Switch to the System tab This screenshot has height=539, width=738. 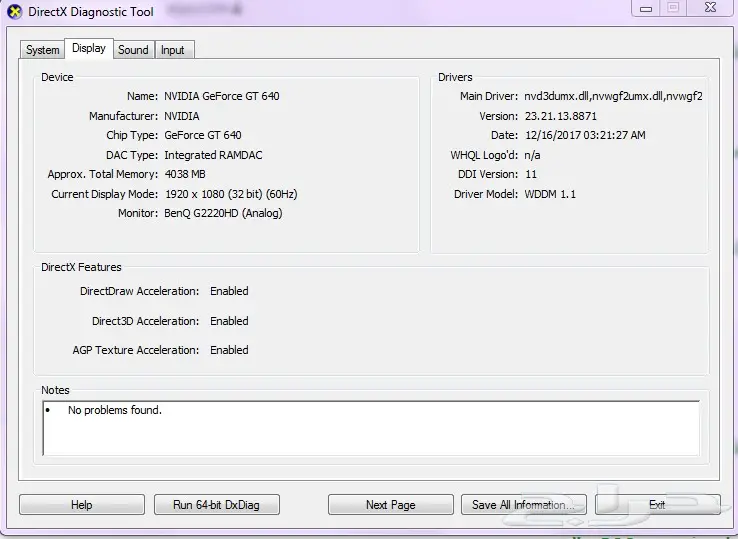[43, 50]
